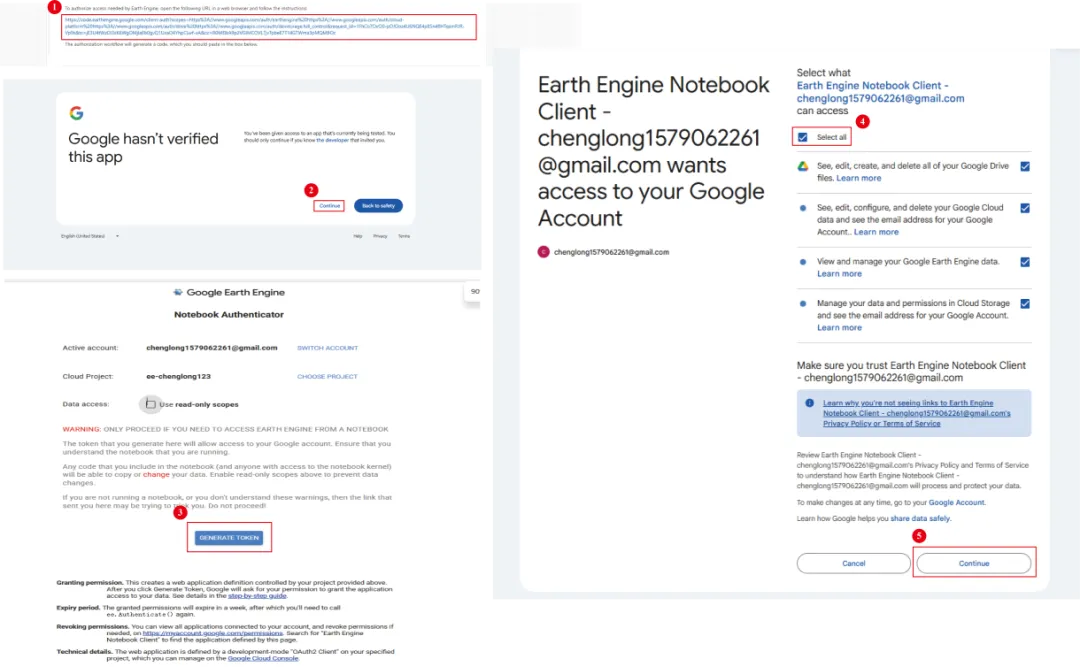The image size is (1080, 667).
Task: Click SWITCH ACCOUNT next to active account
Action: point(327,348)
